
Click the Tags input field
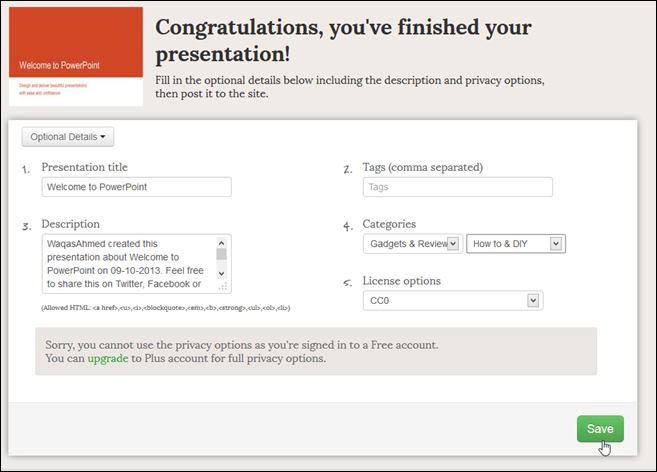pos(458,187)
